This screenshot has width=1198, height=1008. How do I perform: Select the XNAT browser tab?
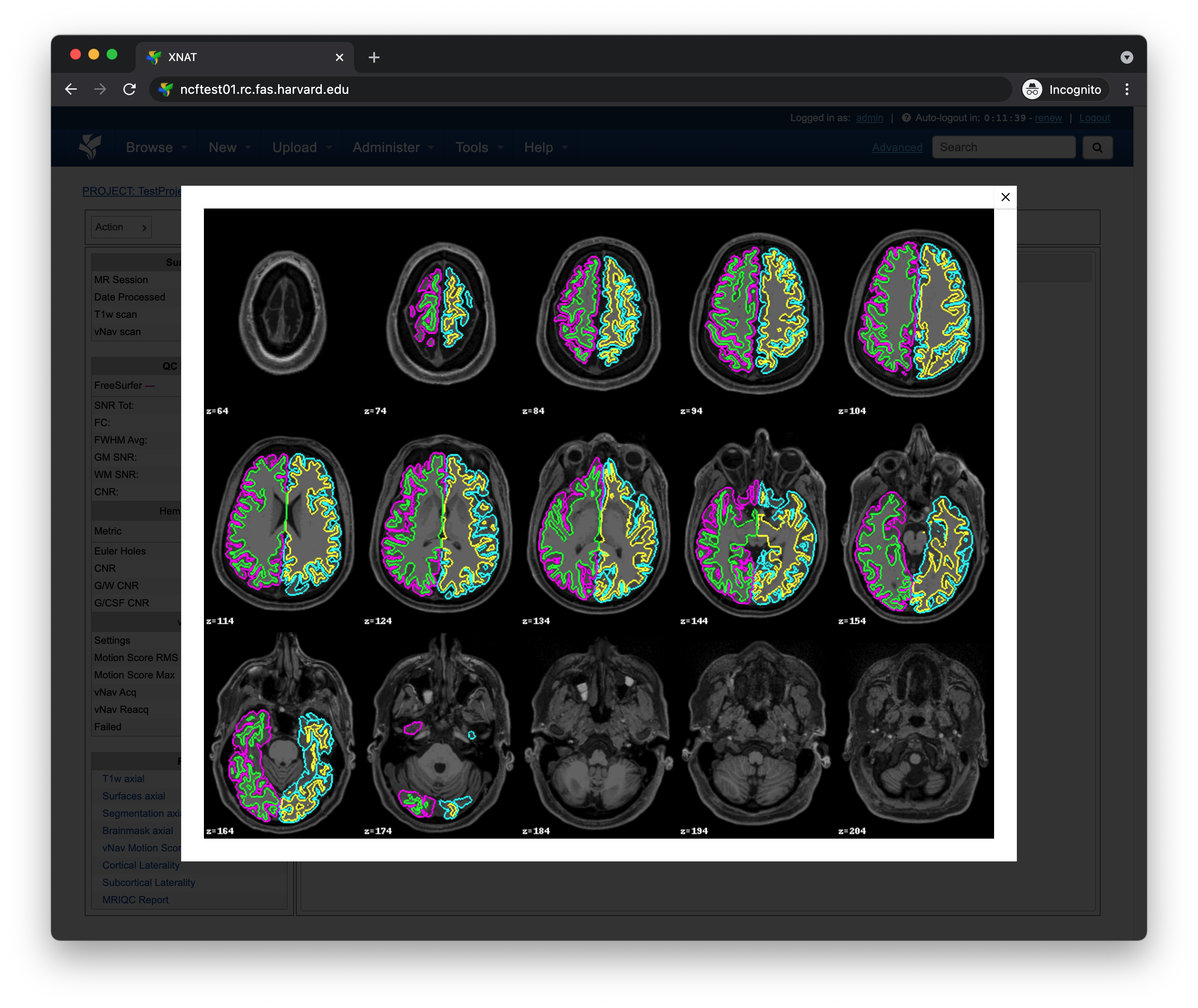tap(245, 57)
